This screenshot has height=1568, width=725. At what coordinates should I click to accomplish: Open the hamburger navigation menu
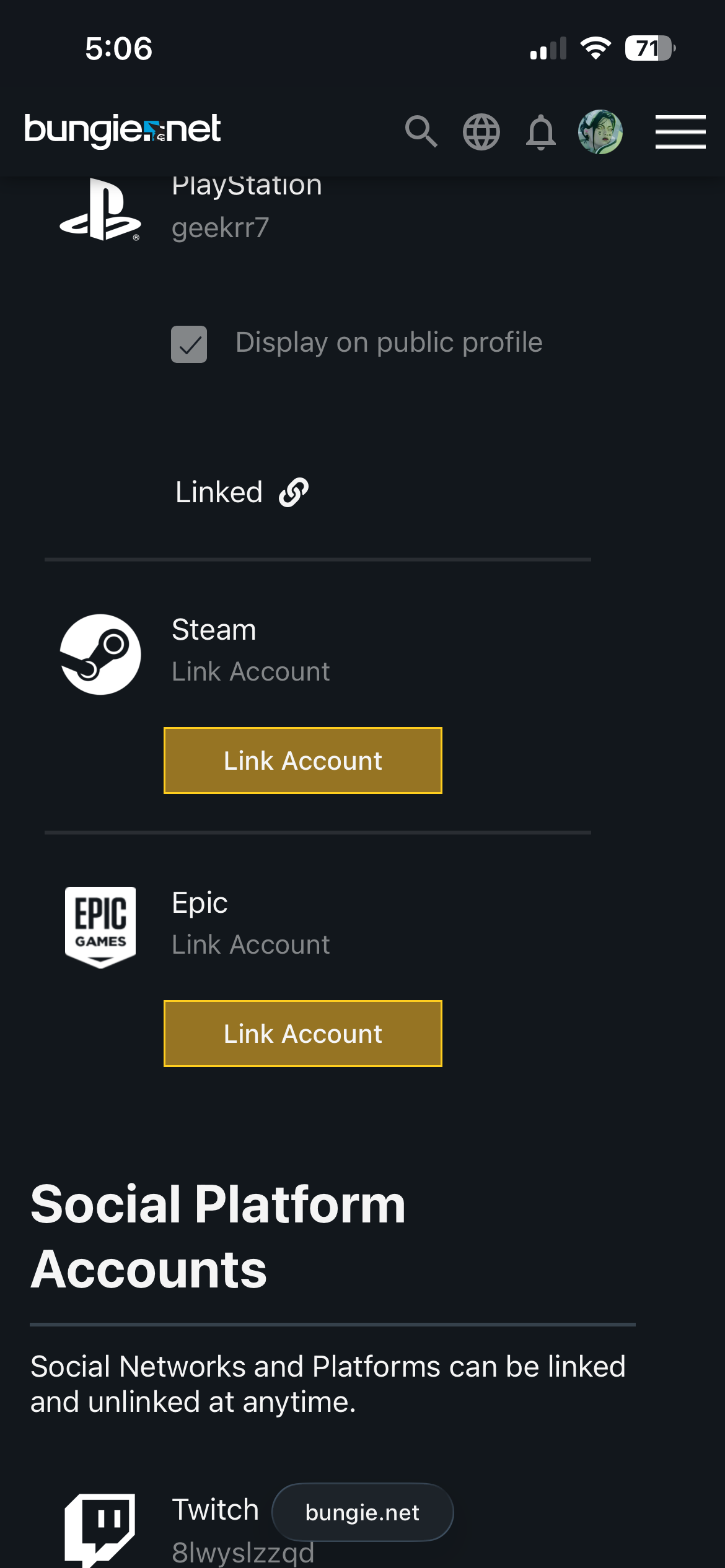pyautogui.click(x=680, y=132)
